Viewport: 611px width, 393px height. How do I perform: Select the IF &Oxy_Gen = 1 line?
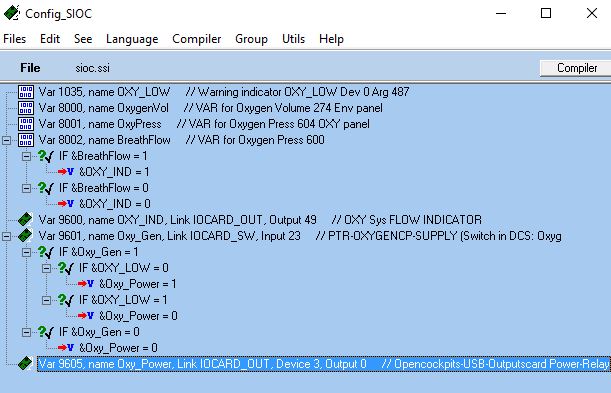click(99, 252)
